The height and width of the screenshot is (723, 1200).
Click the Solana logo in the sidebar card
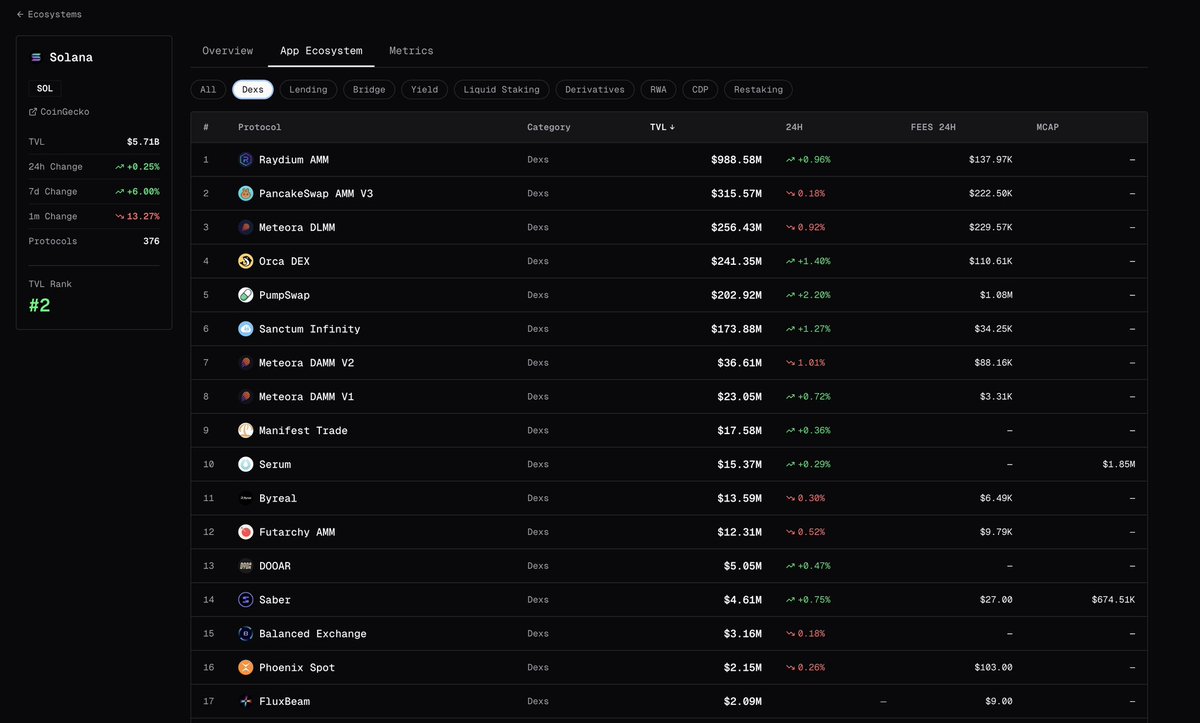37,58
